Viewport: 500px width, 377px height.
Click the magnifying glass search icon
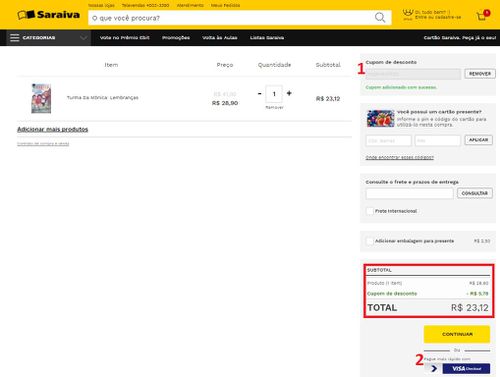380,17
